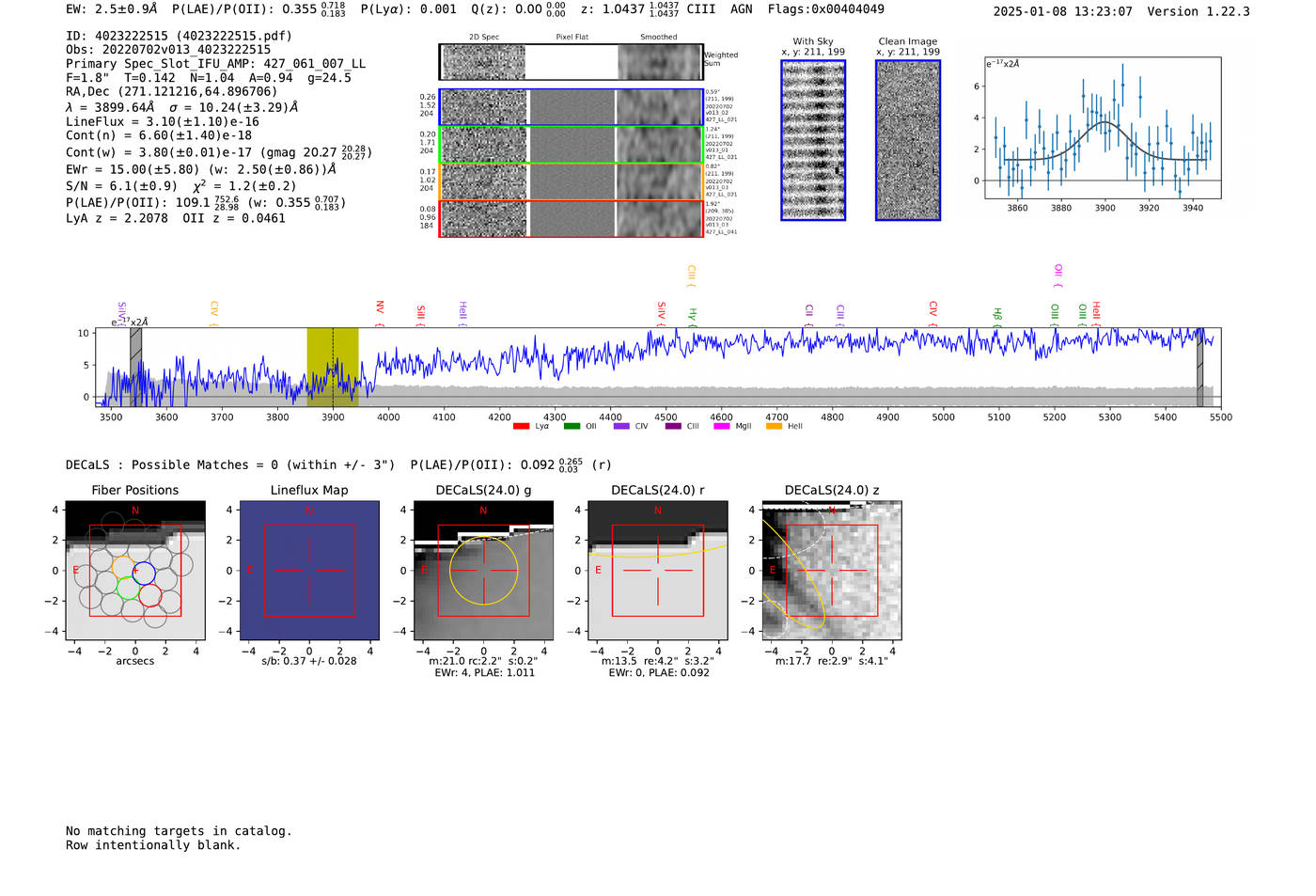Click the 2D Spec column header
The width and height of the screenshot is (1316, 896).
click(x=484, y=38)
